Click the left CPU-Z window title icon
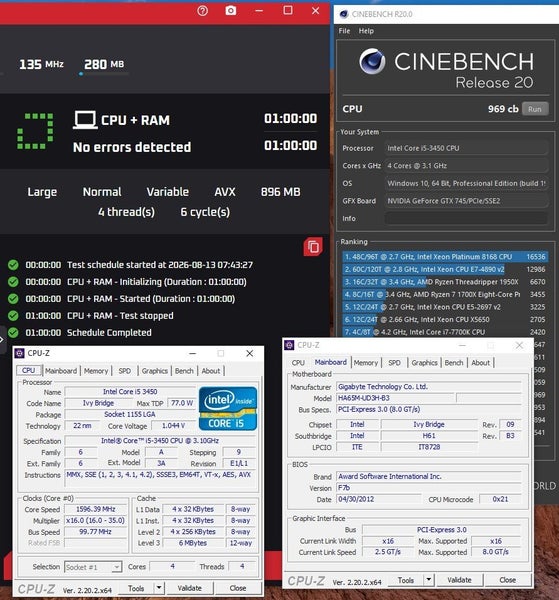Viewport: 559px width, 600px height. click(x=19, y=353)
